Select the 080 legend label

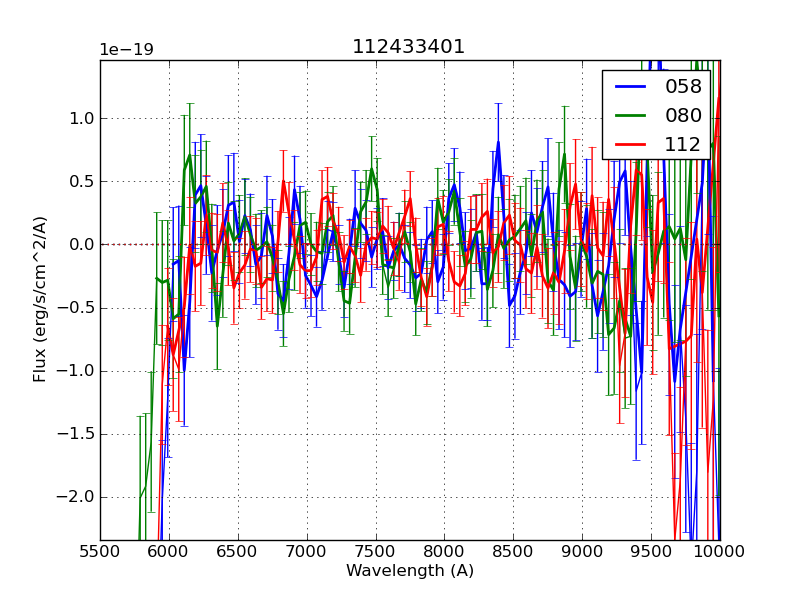click(x=683, y=115)
